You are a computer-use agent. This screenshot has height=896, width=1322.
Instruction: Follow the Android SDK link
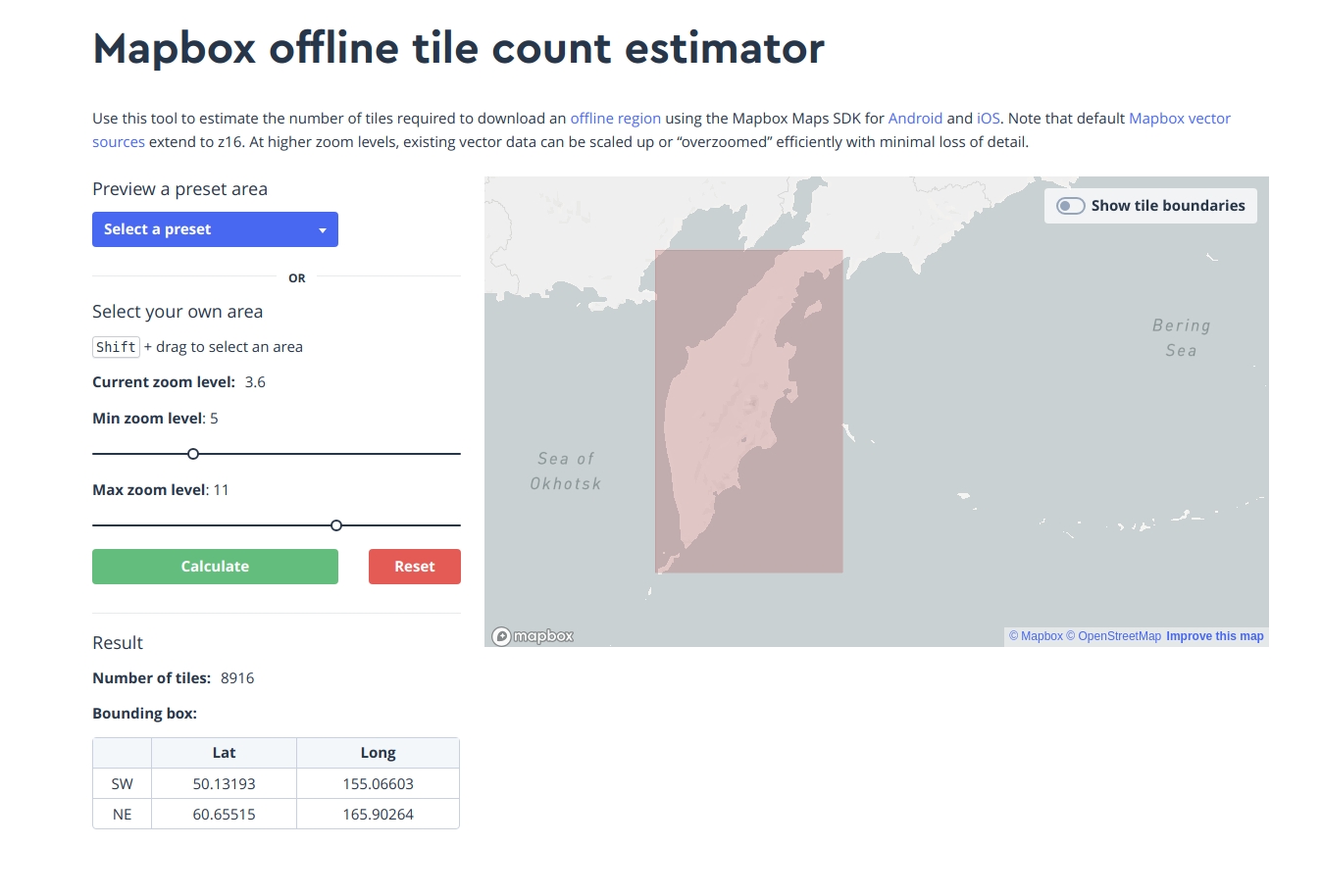click(x=914, y=119)
